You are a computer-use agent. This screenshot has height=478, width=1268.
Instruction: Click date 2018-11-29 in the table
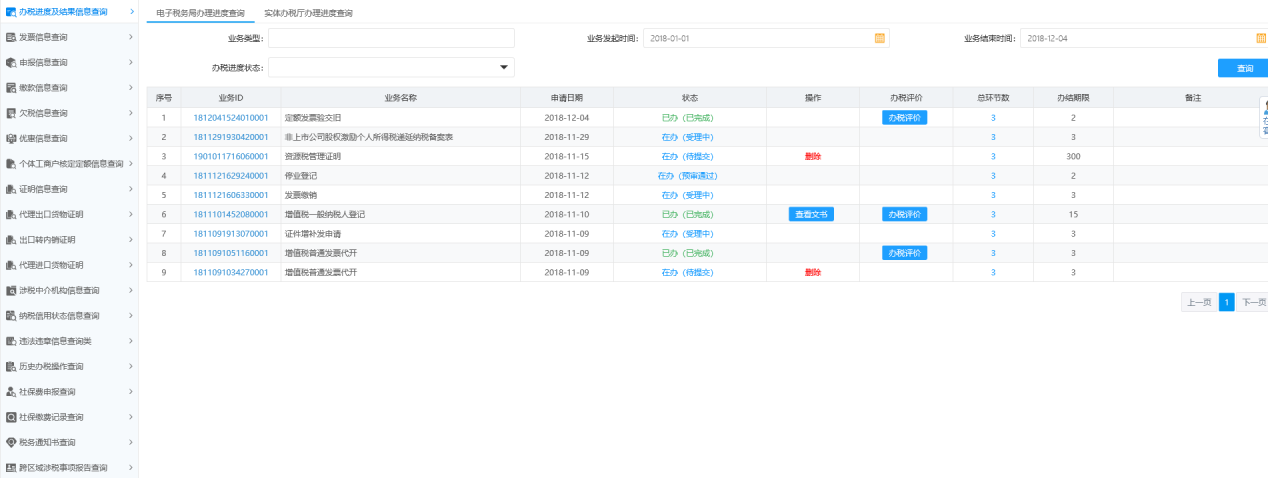(x=567, y=136)
